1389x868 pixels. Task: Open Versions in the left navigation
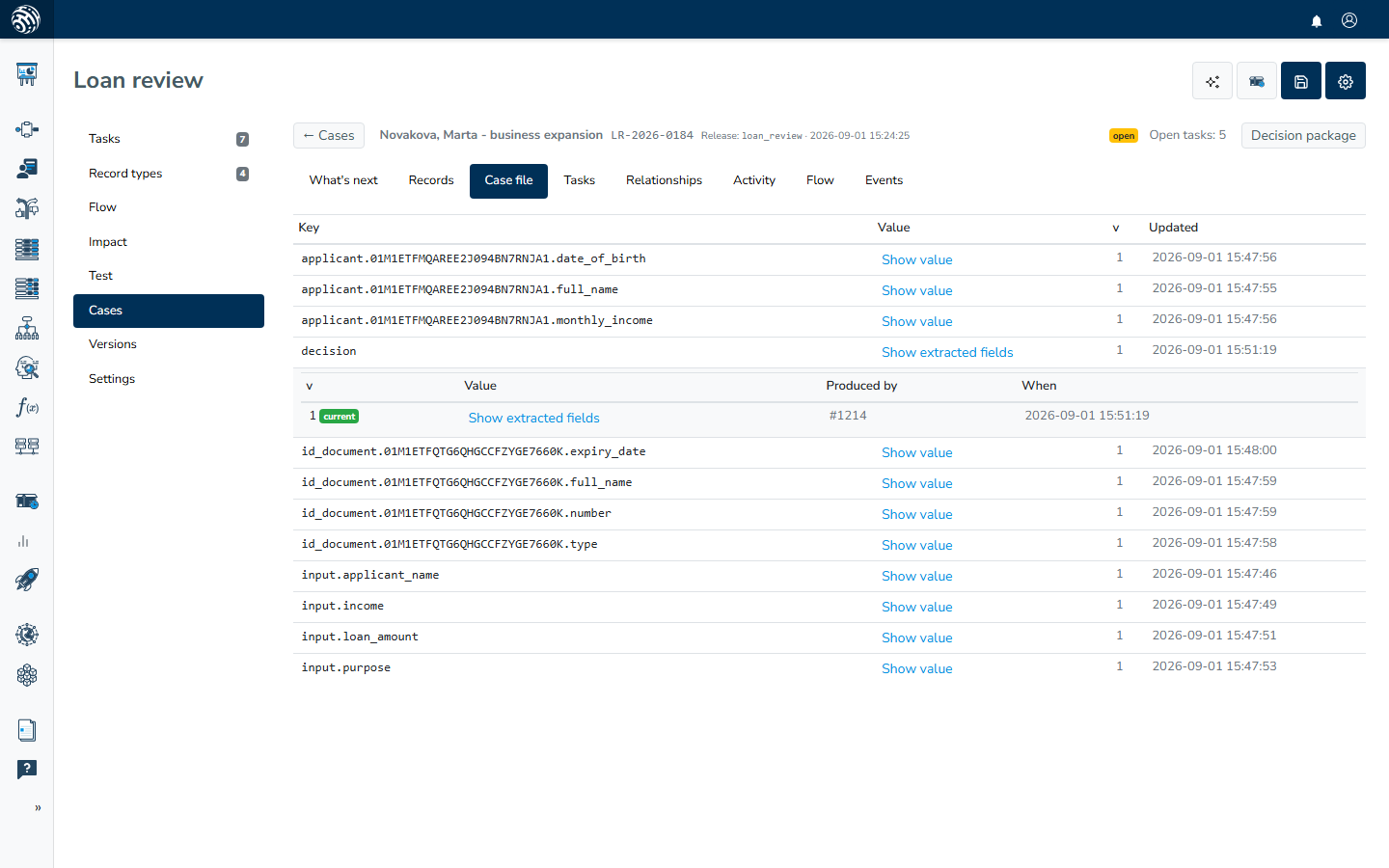click(169, 344)
